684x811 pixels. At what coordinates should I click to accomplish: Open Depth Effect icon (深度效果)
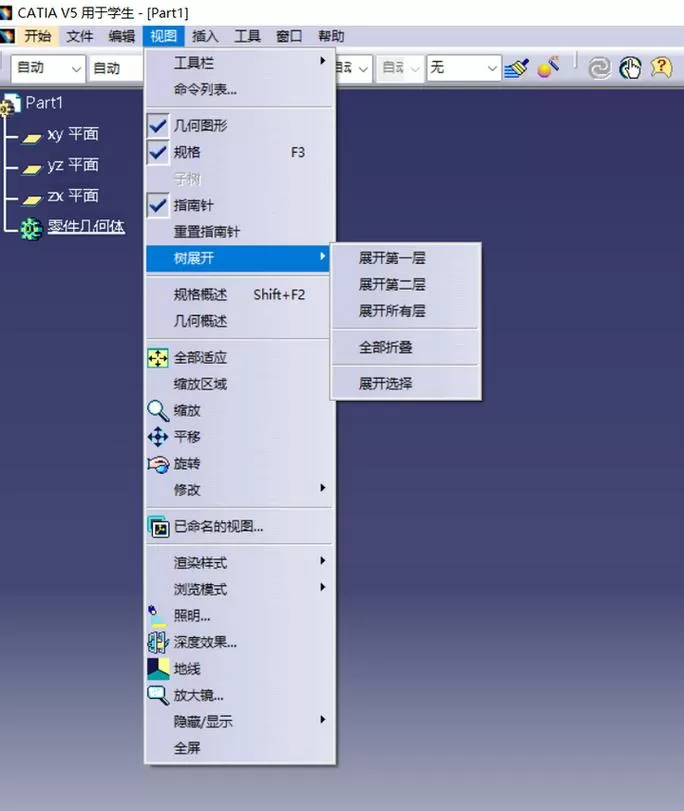(x=158, y=642)
